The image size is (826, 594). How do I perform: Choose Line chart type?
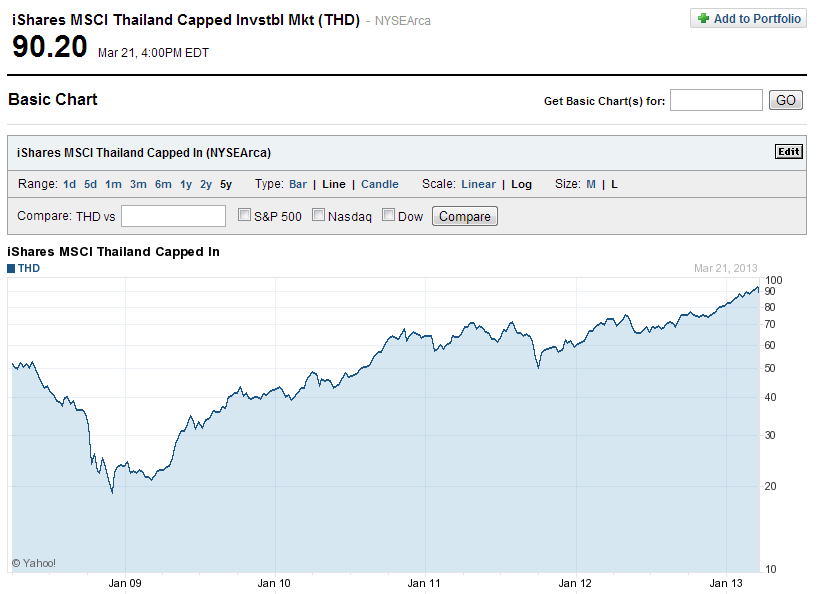334,184
